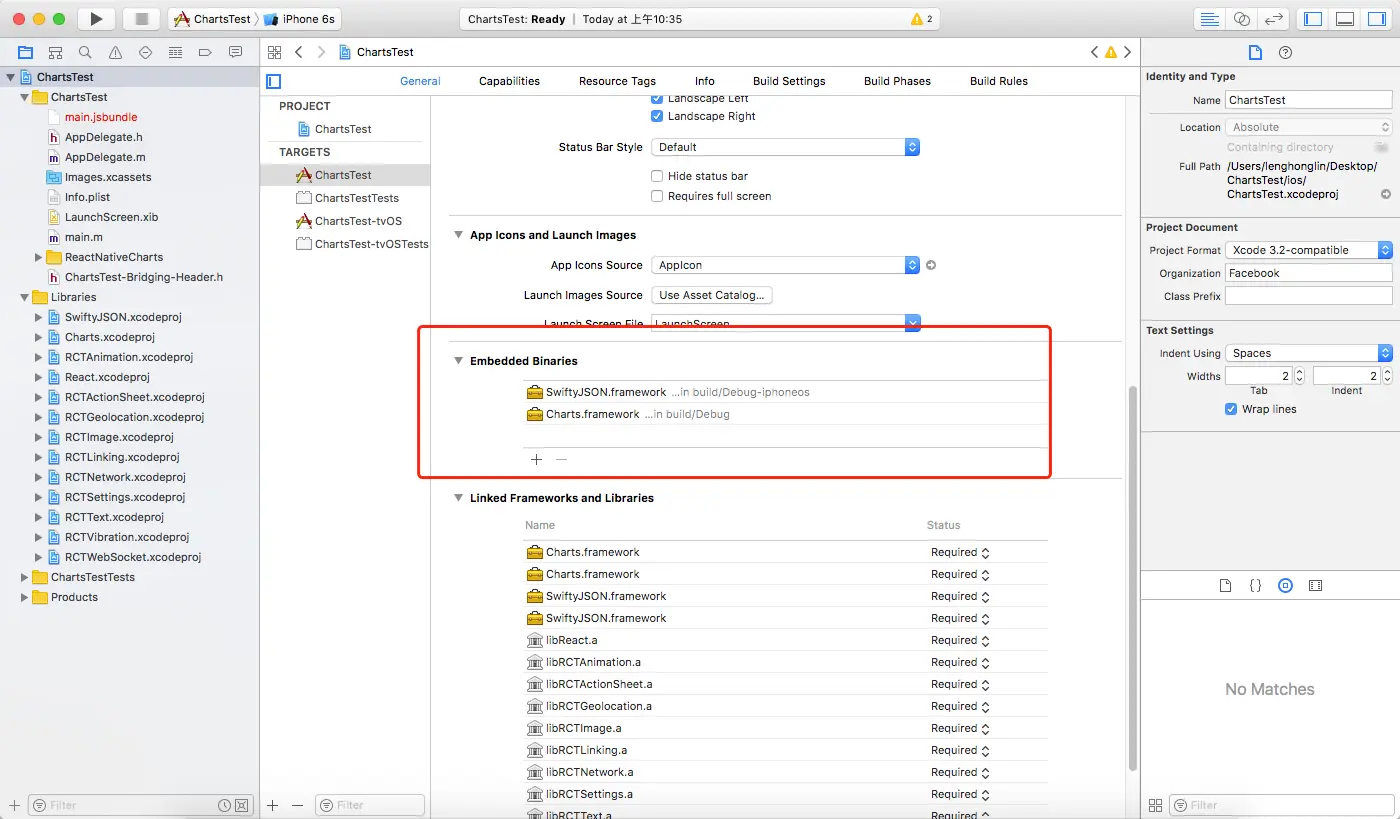Remove selected embedded binary with minus

click(561, 459)
